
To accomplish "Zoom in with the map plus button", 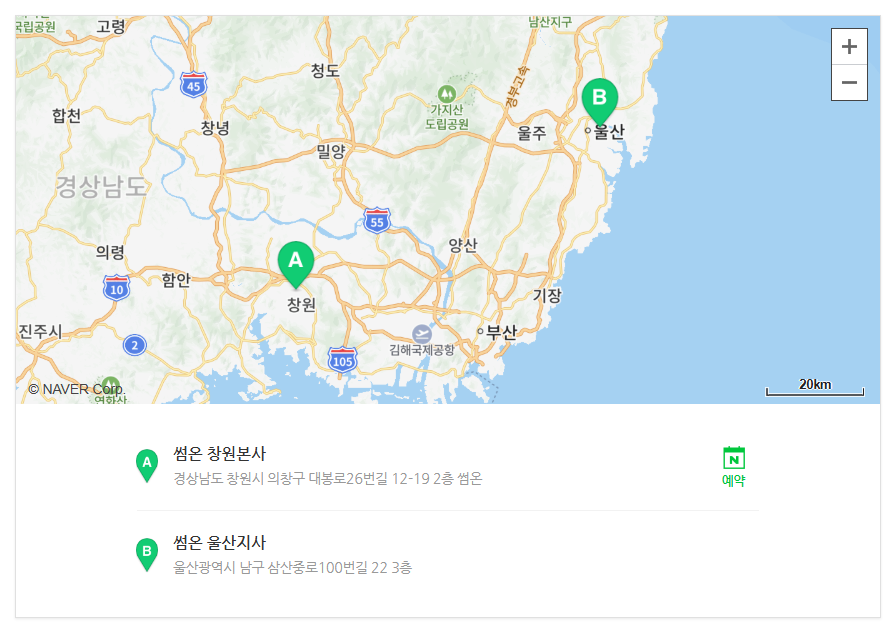I will point(849,46).
